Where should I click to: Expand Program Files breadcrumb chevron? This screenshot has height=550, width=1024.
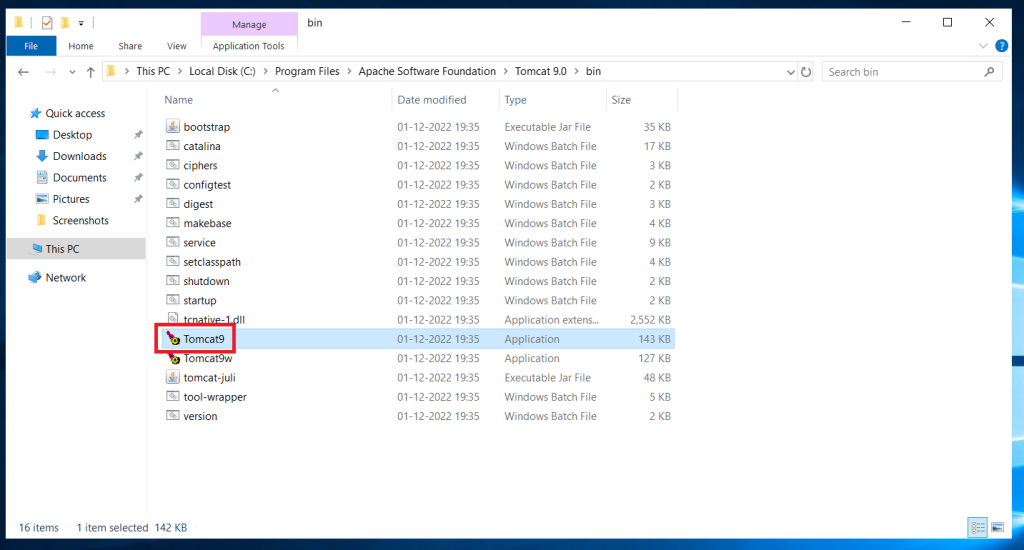pyautogui.click(x=349, y=71)
